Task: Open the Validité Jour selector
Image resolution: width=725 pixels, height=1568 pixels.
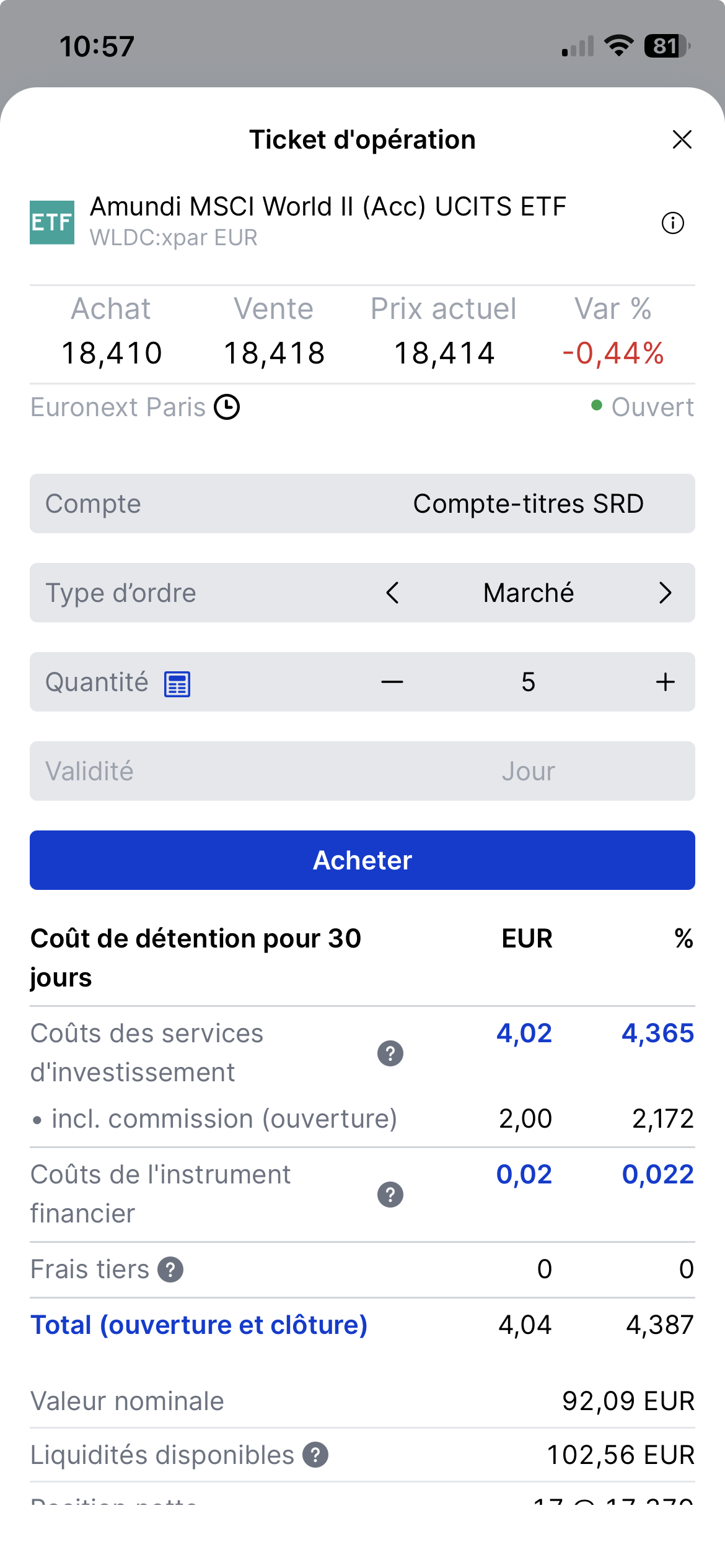Action: point(362,771)
